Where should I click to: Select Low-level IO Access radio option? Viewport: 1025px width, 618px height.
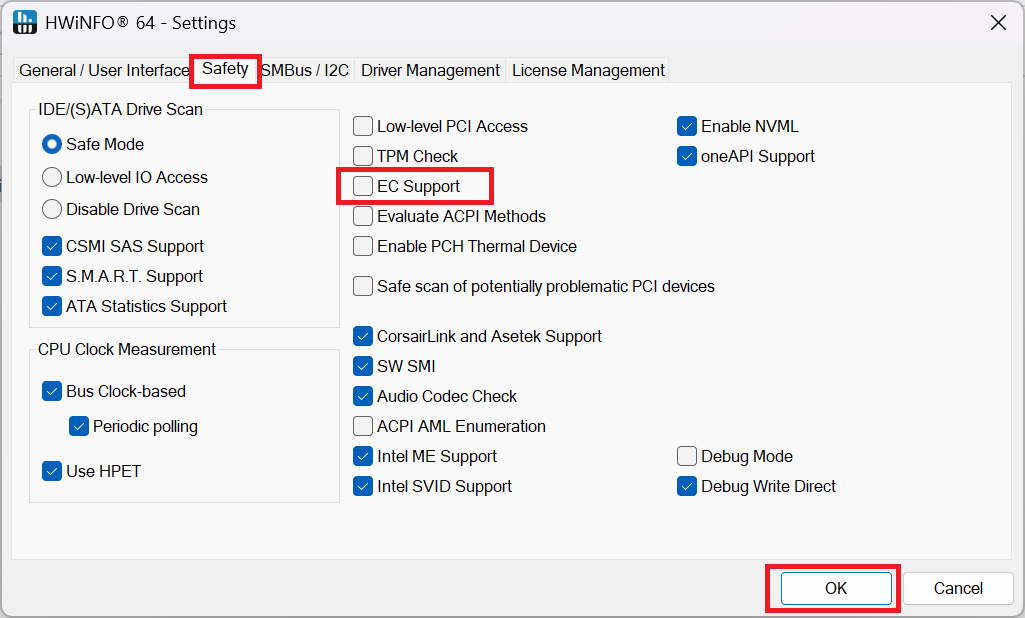point(52,177)
